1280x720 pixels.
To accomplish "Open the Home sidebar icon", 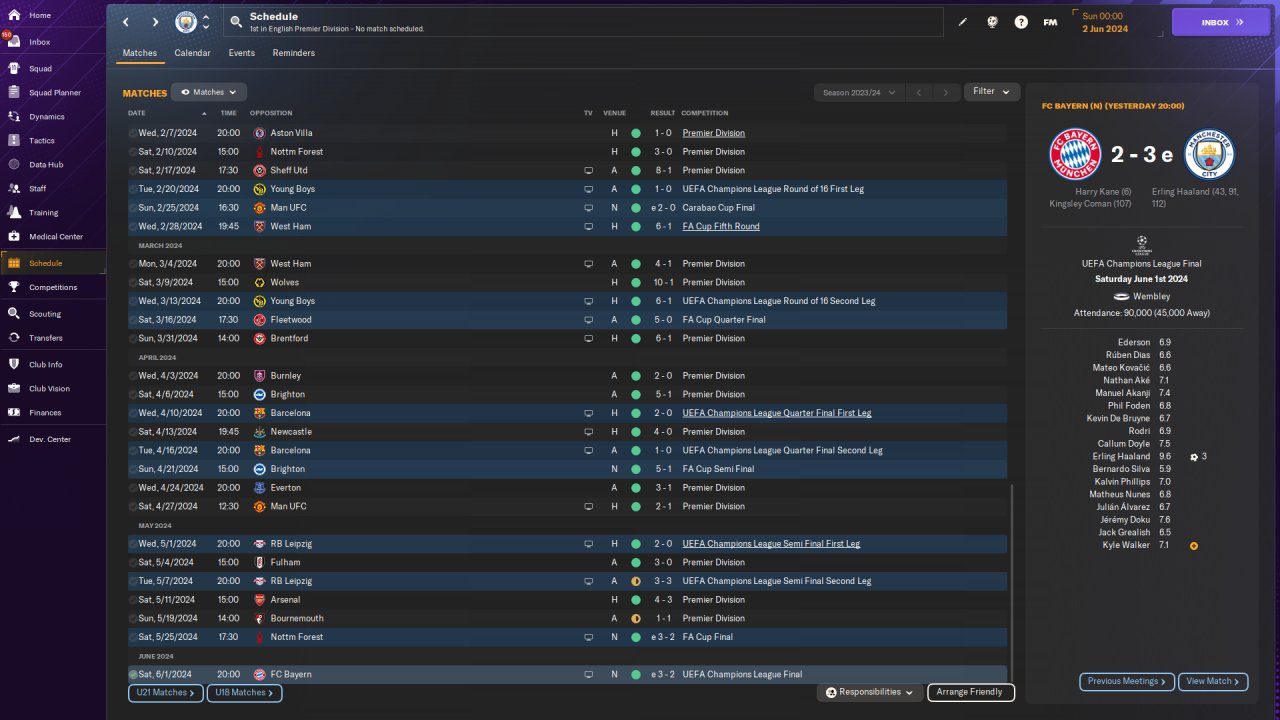I will (14, 15).
